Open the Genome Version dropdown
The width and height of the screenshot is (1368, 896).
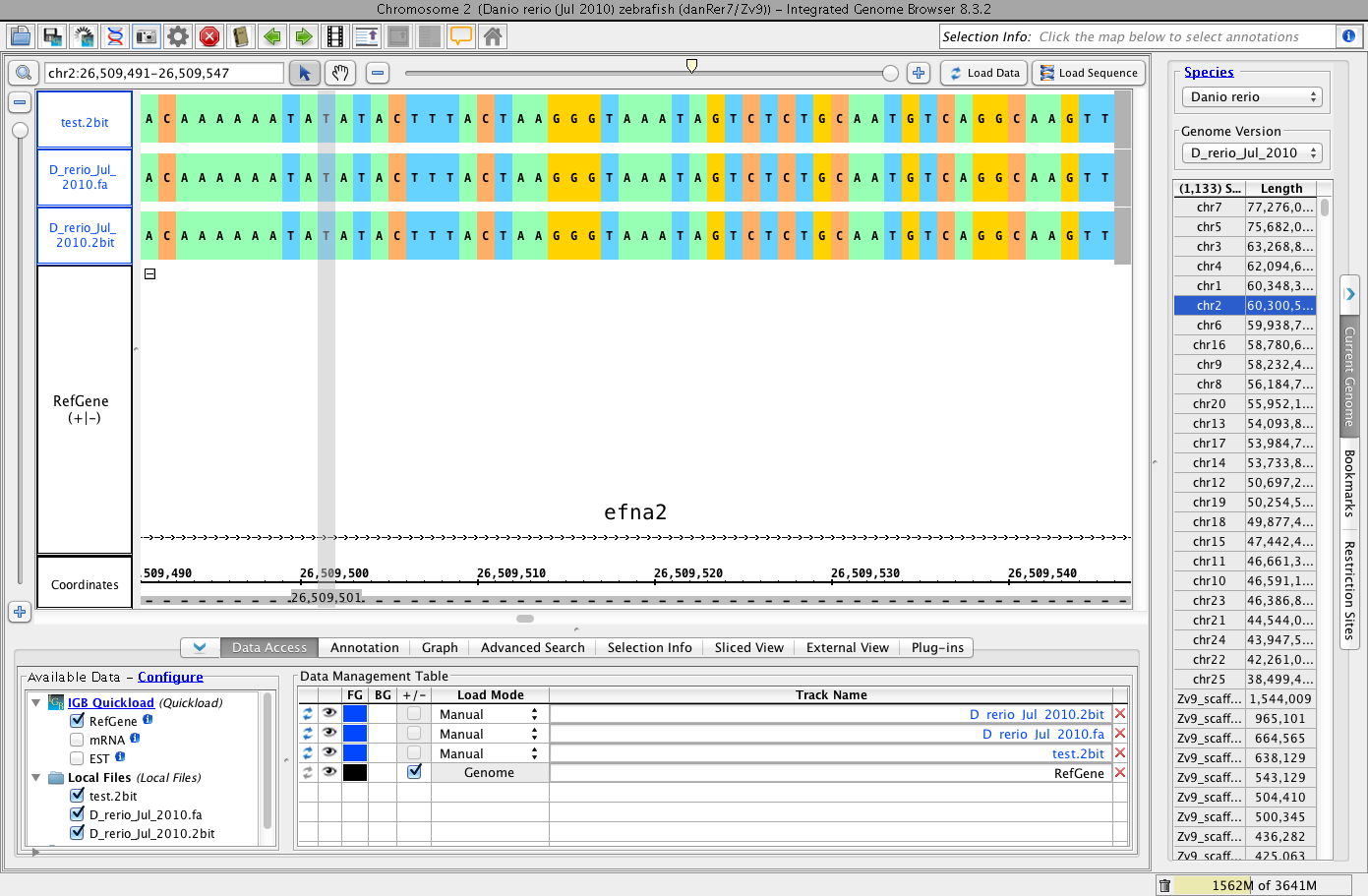point(1251,153)
